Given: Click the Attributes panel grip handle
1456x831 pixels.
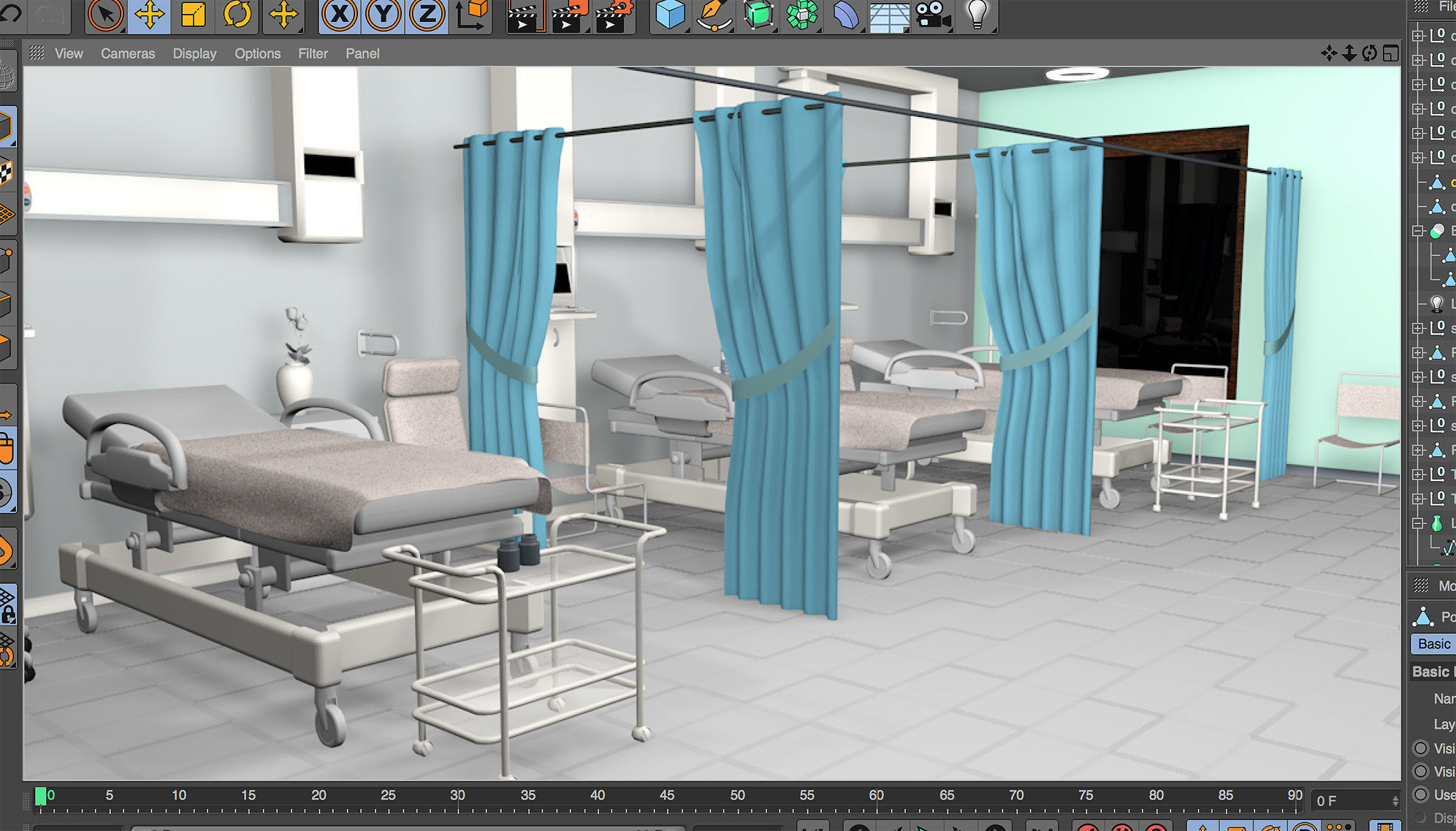Looking at the screenshot, I should (1421, 585).
